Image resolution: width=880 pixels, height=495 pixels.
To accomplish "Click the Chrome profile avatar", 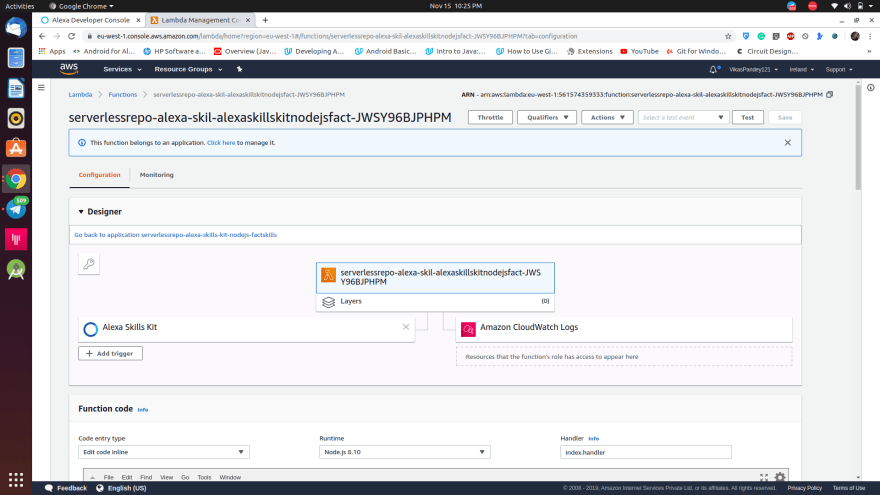I will tap(855, 36).
